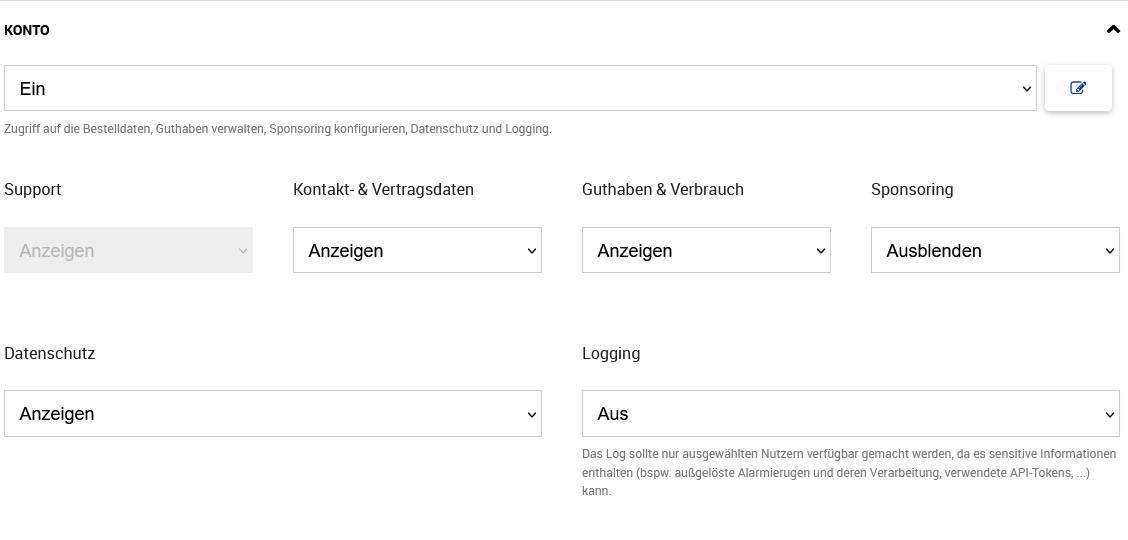Click the Sponsoring field label
The image size is (1128, 540).
912,189
